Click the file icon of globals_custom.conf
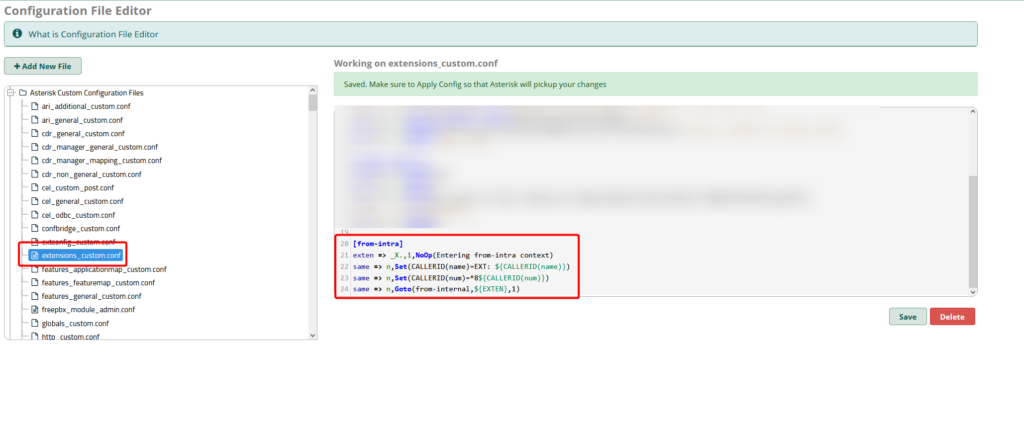Screen dimensions: 1024x427 (x=35, y=323)
